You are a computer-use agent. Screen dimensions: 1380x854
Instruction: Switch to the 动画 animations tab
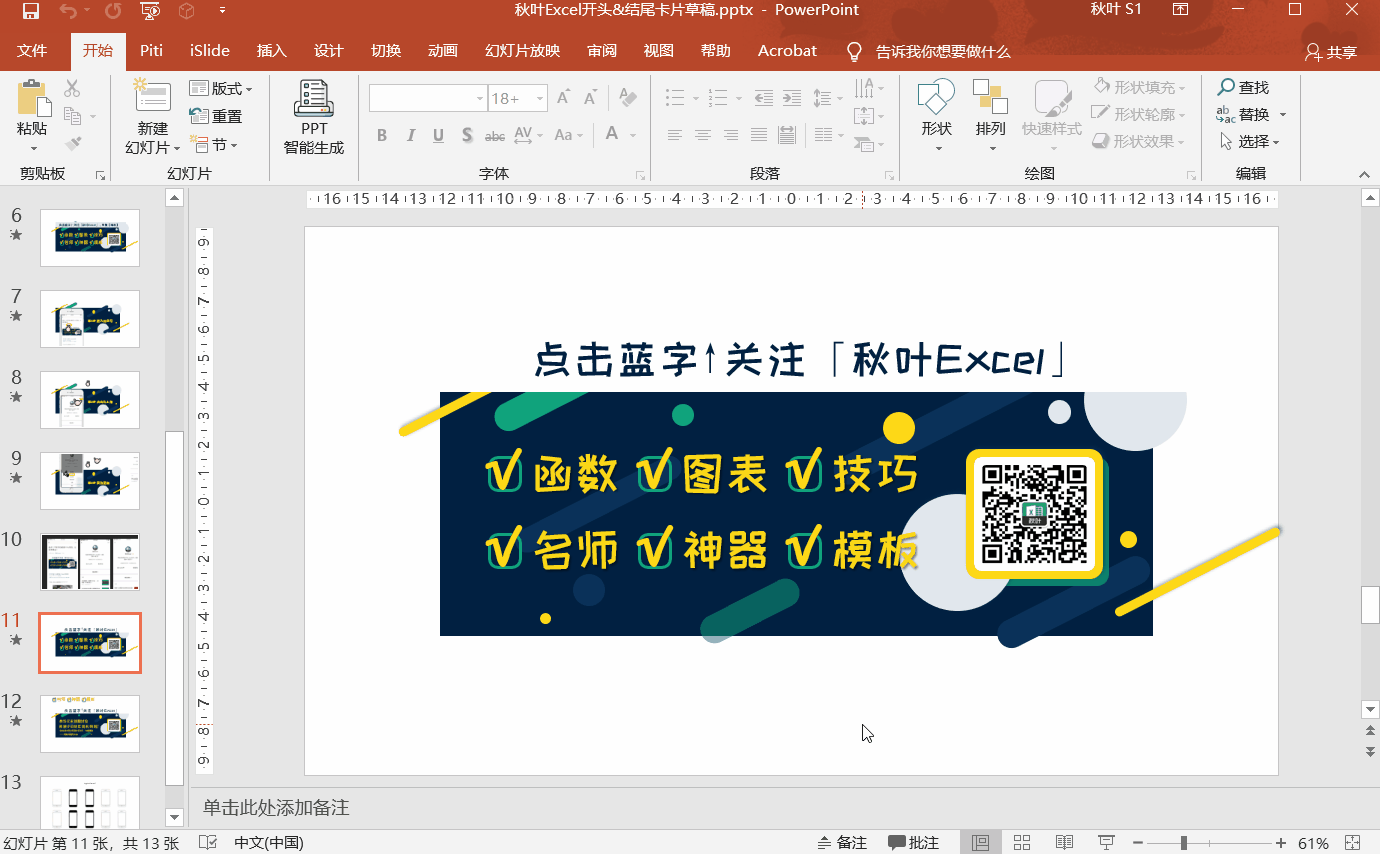click(x=442, y=51)
